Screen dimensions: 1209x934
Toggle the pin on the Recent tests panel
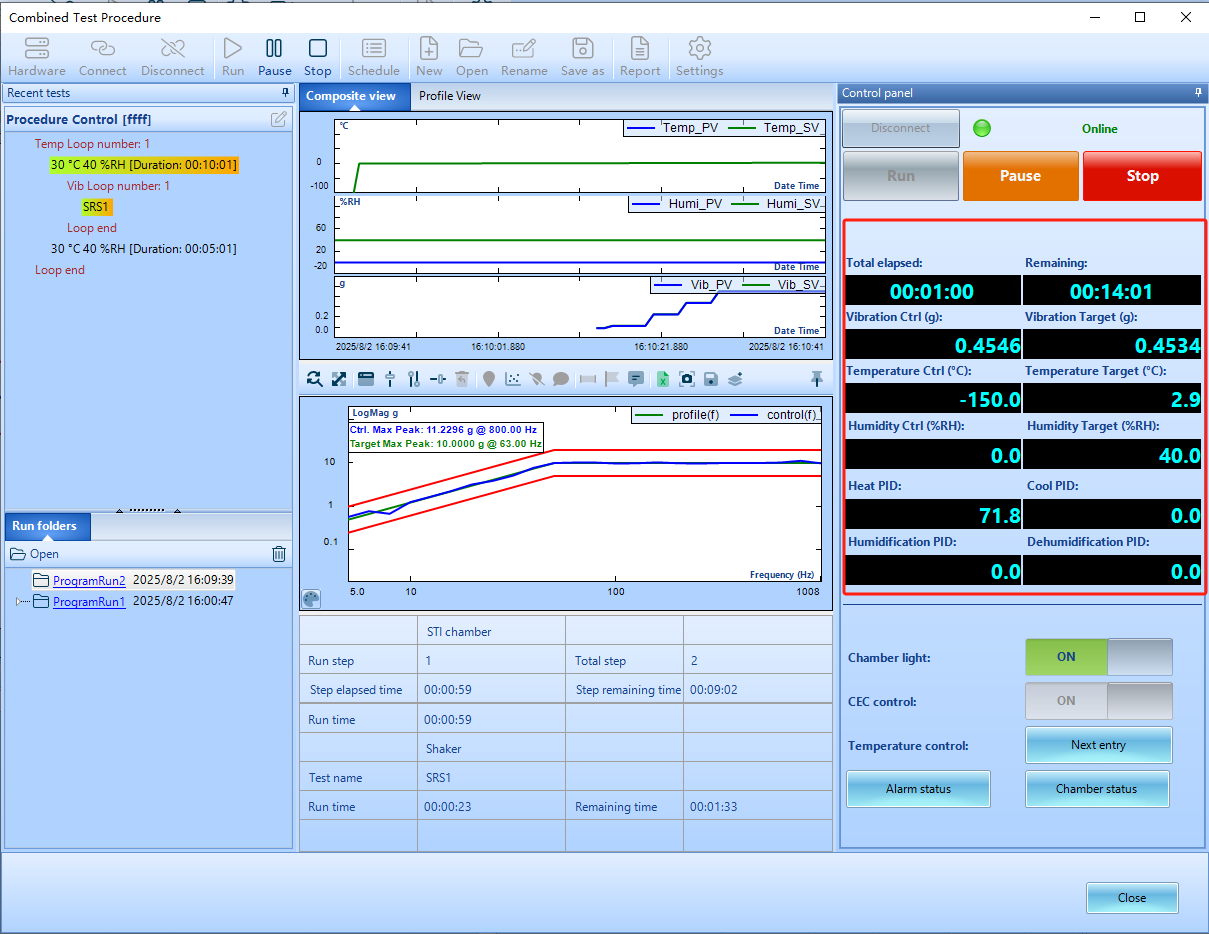(x=286, y=93)
